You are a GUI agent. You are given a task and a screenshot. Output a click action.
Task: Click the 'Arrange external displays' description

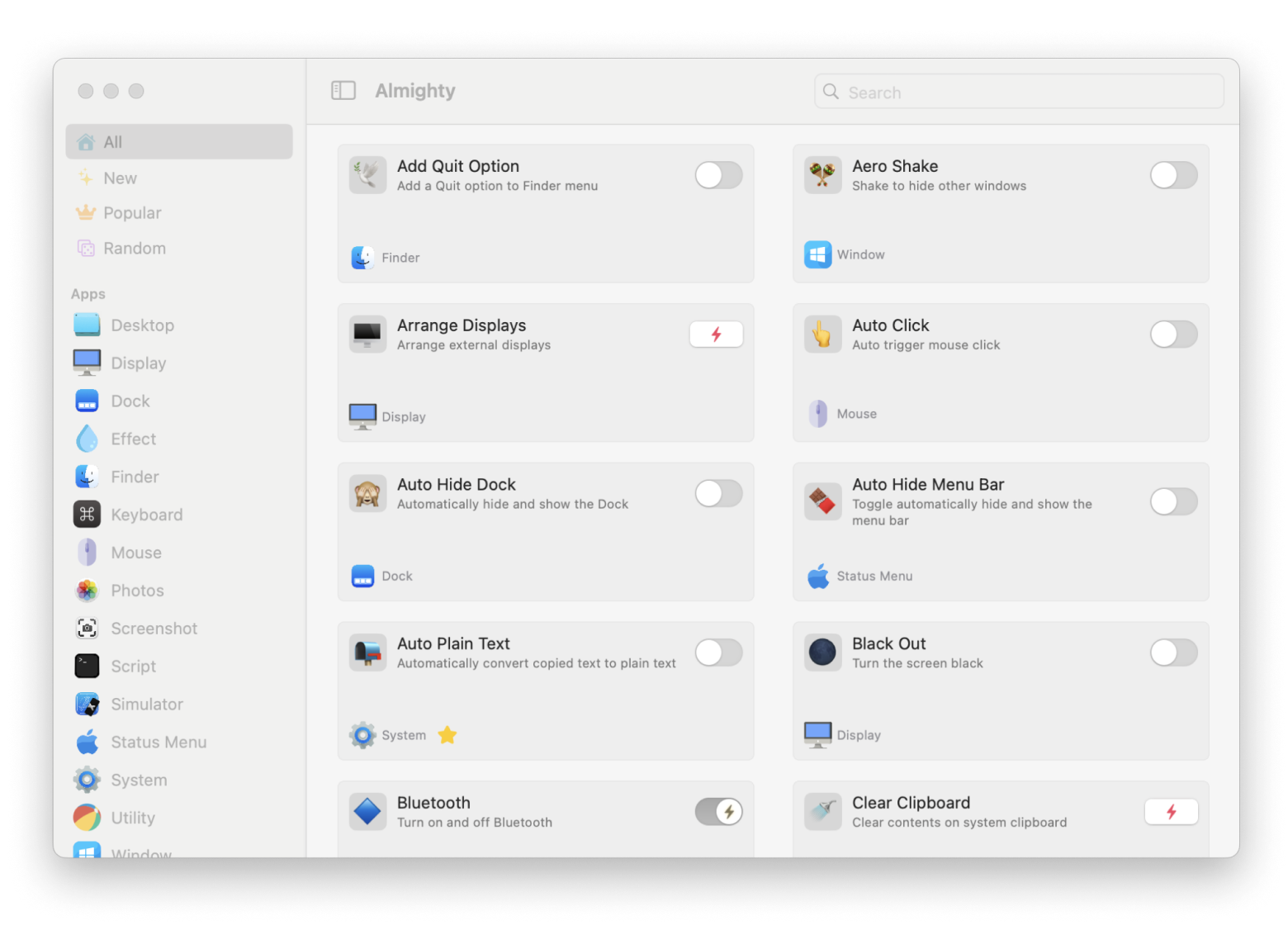tap(474, 345)
